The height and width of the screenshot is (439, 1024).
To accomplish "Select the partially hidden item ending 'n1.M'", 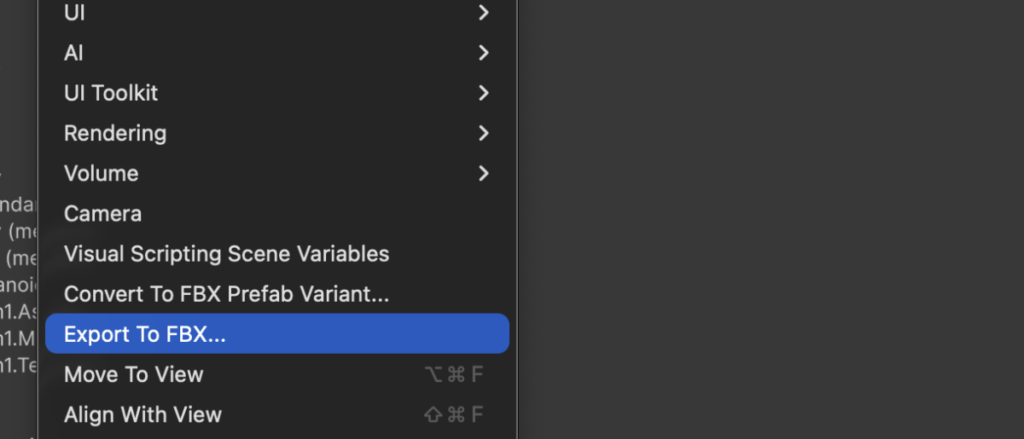I will (x=18, y=339).
